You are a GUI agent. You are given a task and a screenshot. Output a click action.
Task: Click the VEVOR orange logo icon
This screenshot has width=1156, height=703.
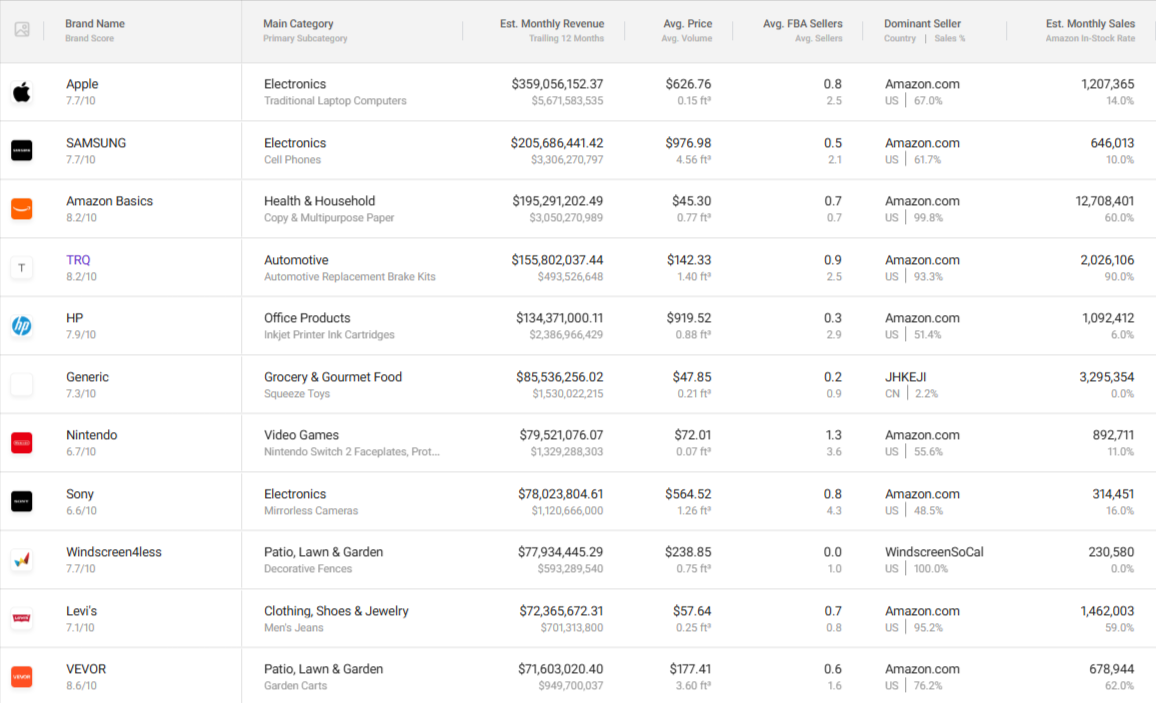(21, 676)
